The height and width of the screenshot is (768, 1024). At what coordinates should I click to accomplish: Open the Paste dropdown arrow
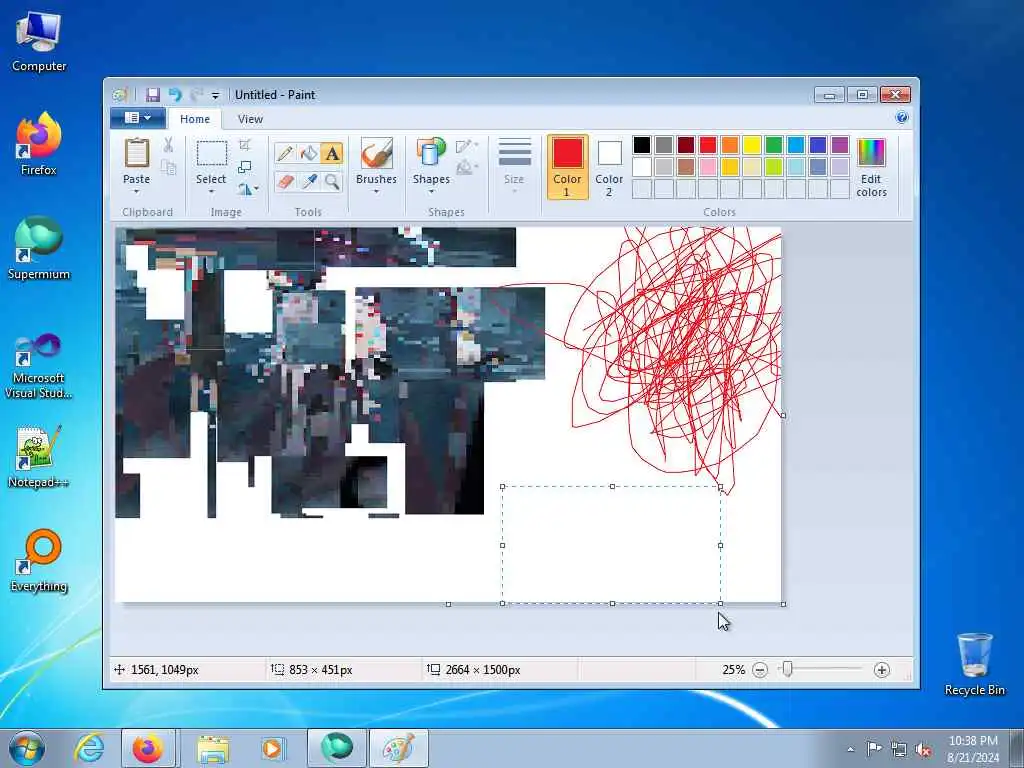pyautogui.click(x=136, y=191)
